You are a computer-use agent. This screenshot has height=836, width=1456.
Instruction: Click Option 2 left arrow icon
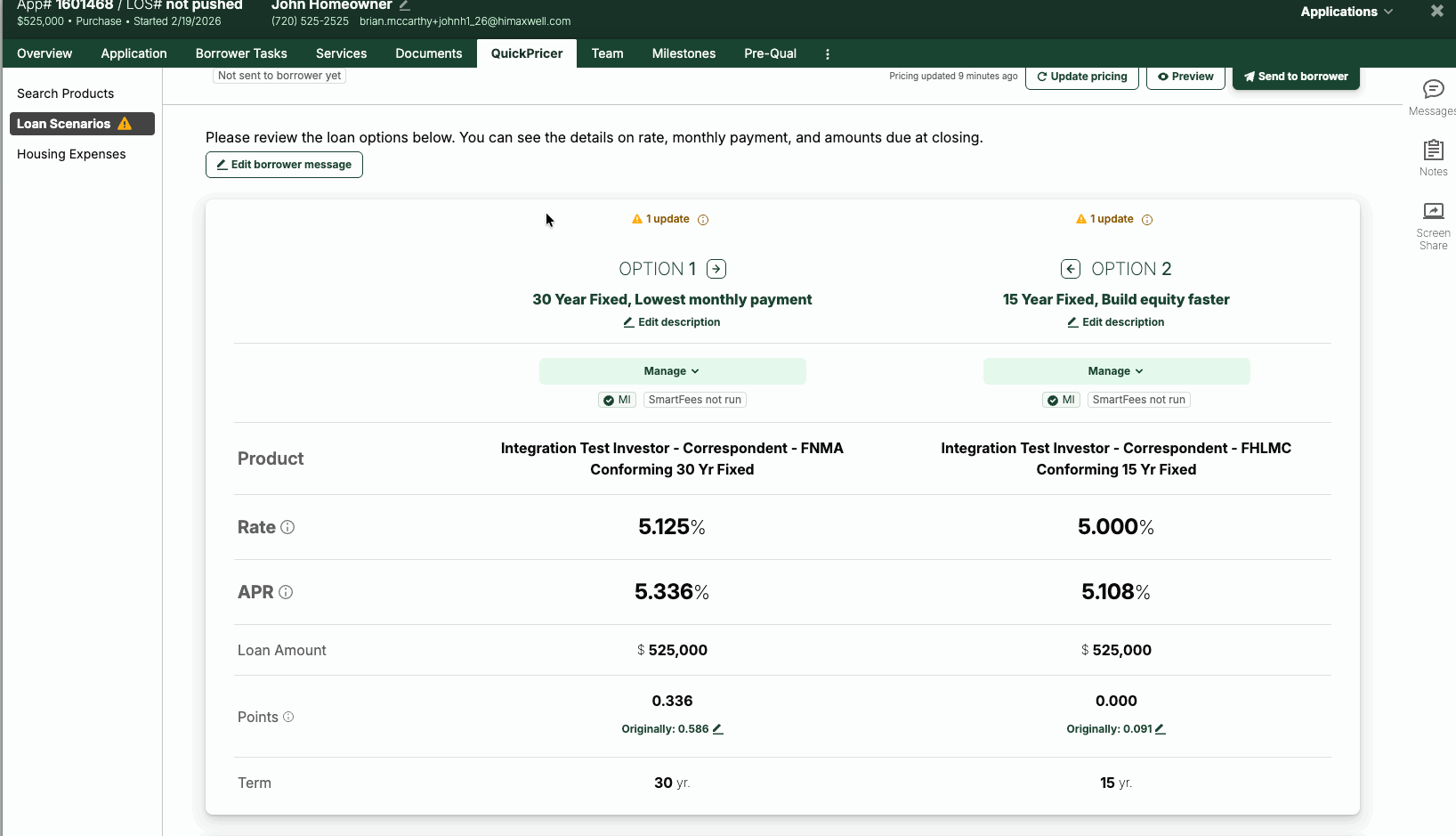(1071, 269)
